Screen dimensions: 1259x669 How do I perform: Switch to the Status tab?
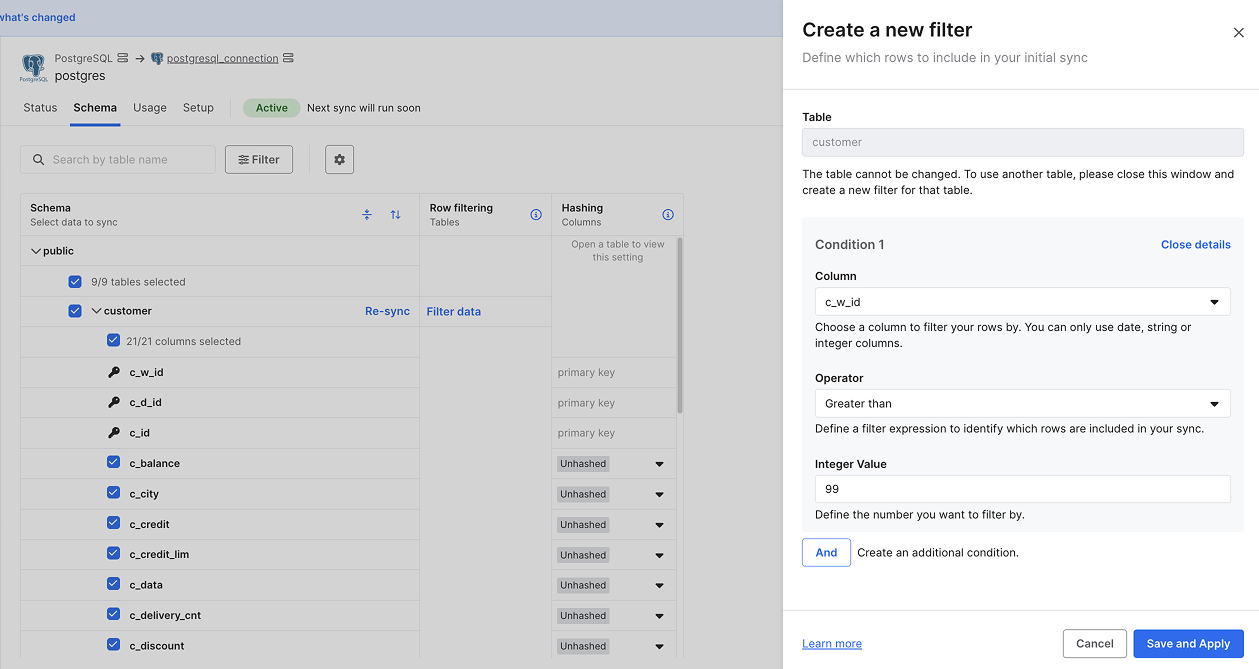tap(40, 108)
